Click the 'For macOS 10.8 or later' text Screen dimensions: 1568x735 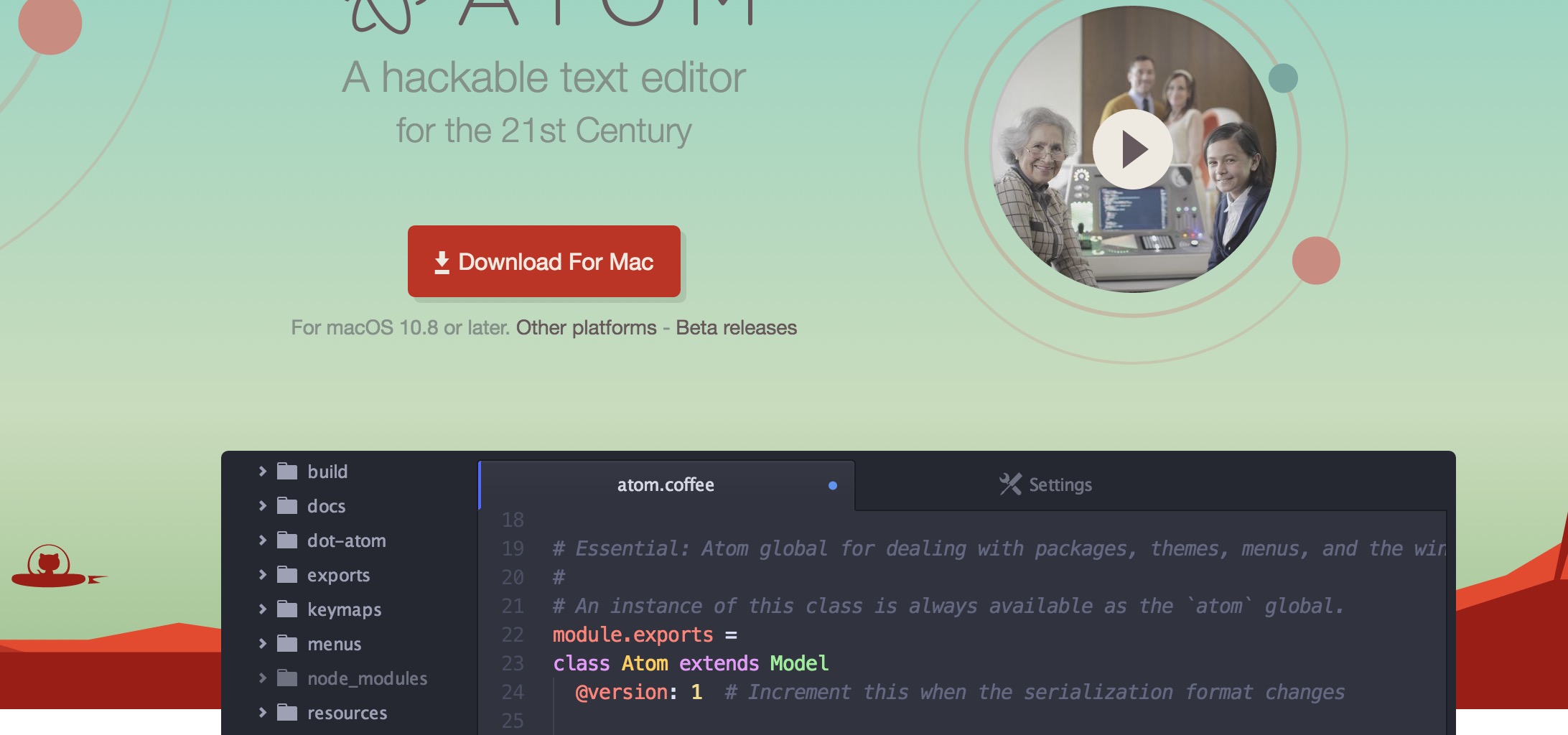(x=400, y=328)
